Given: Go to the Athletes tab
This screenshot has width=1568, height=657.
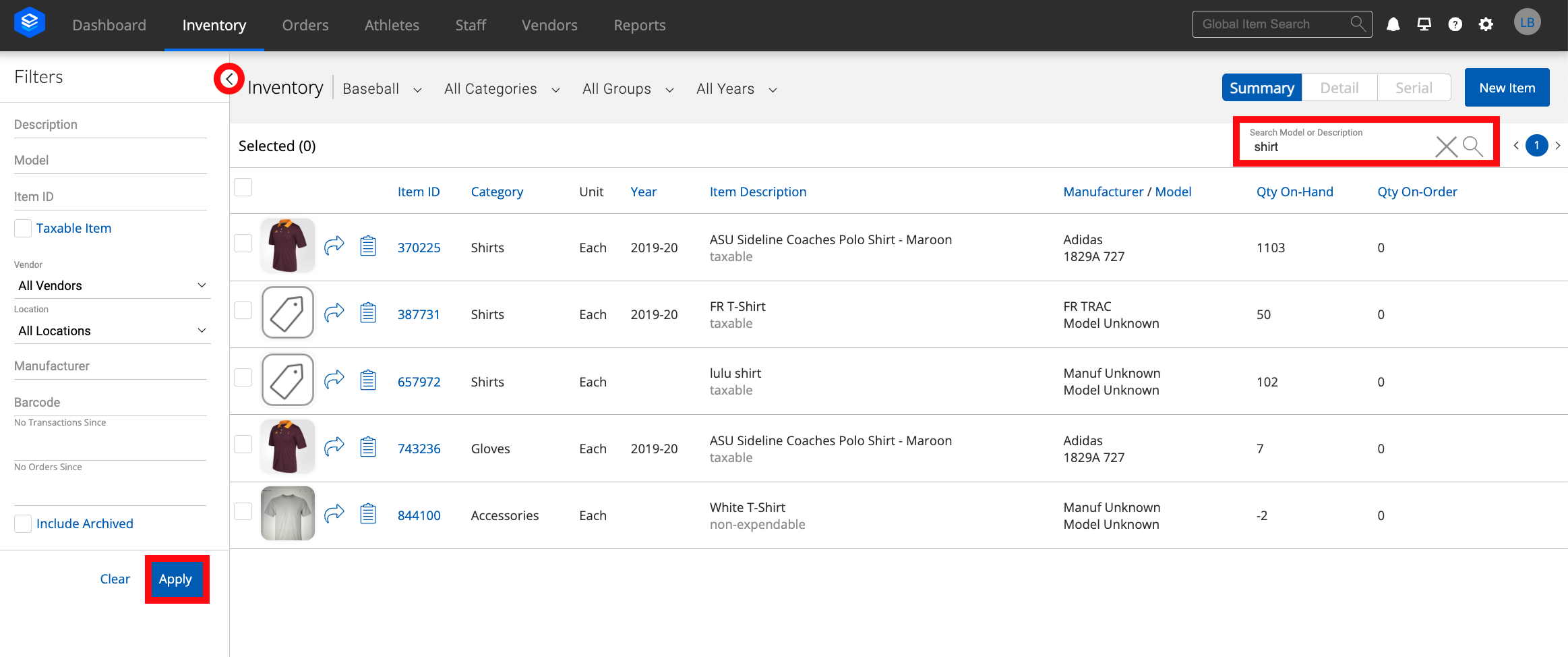Looking at the screenshot, I should point(392,25).
